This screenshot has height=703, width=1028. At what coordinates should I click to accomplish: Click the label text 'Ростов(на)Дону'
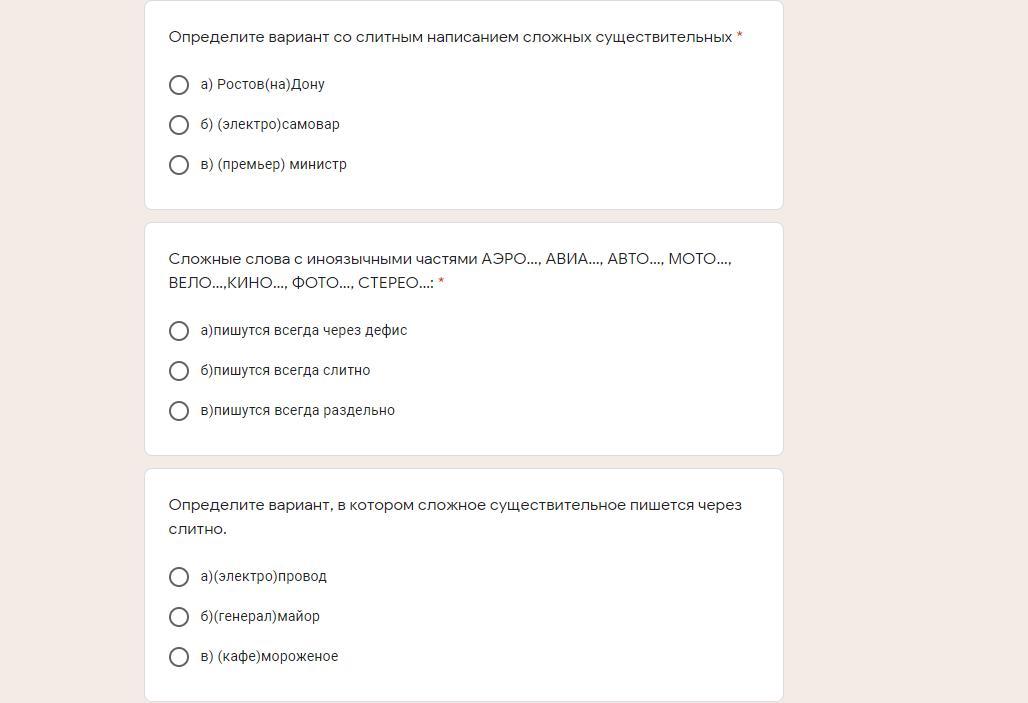pyautogui.click(x=271, y=85)
